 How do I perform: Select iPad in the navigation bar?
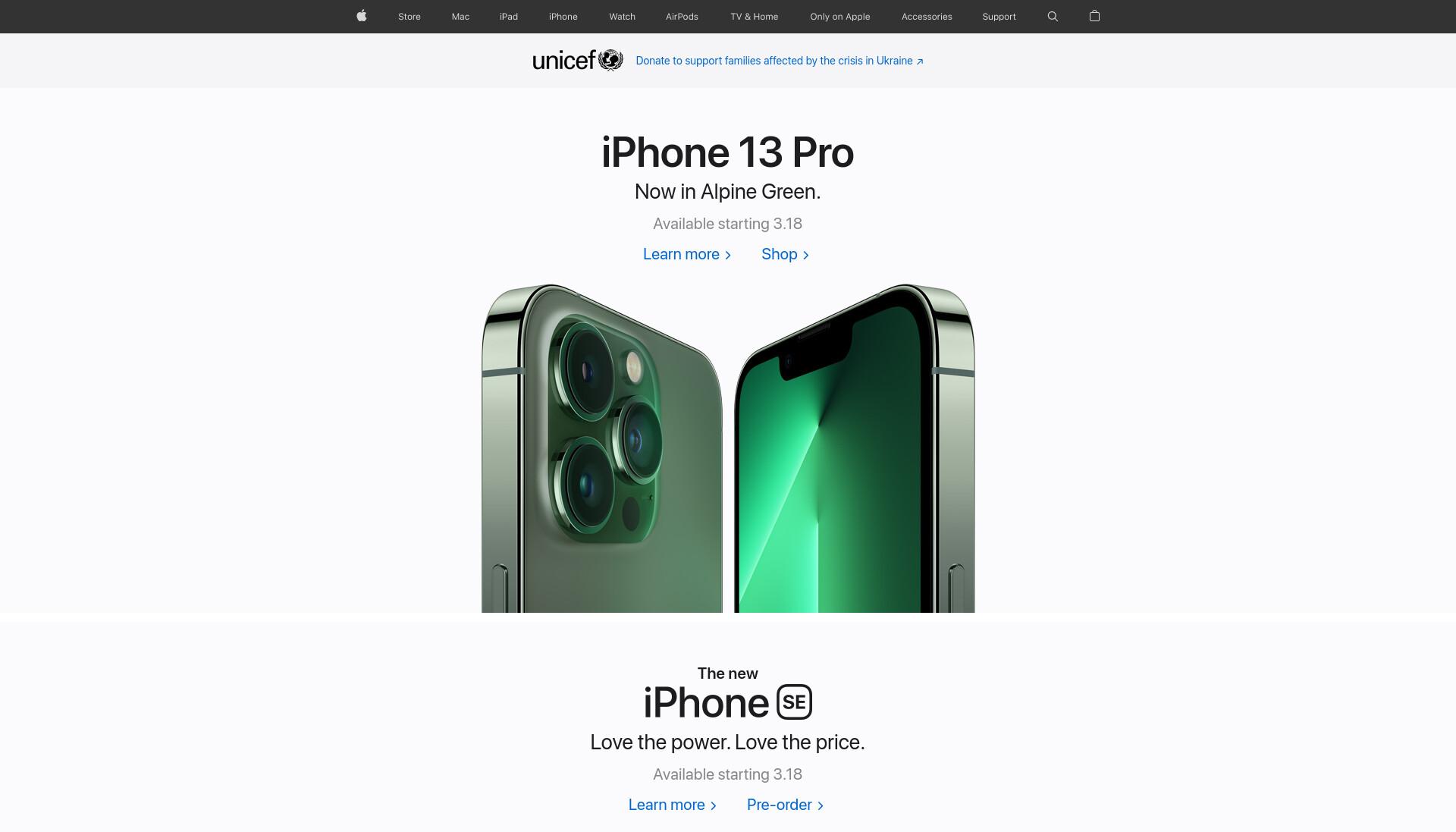pos(509,17)
